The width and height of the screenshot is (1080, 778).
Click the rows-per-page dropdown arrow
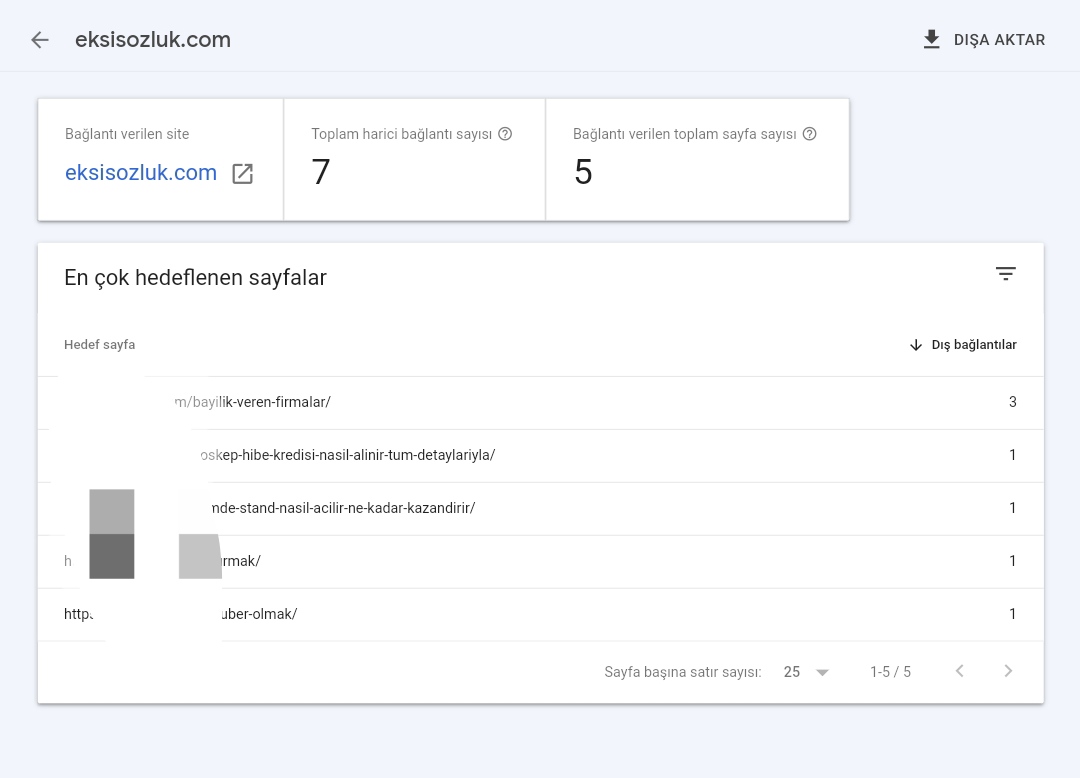[822, 673]
